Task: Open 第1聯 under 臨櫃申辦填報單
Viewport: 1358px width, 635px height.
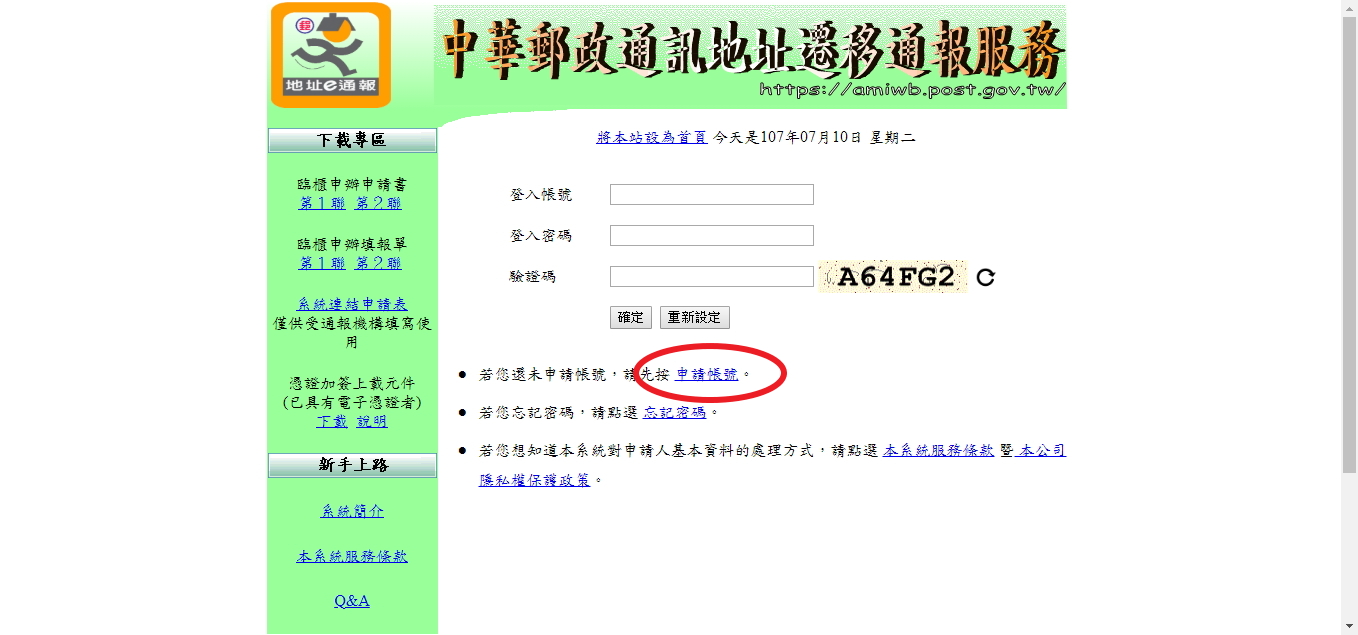Action: 322,263
